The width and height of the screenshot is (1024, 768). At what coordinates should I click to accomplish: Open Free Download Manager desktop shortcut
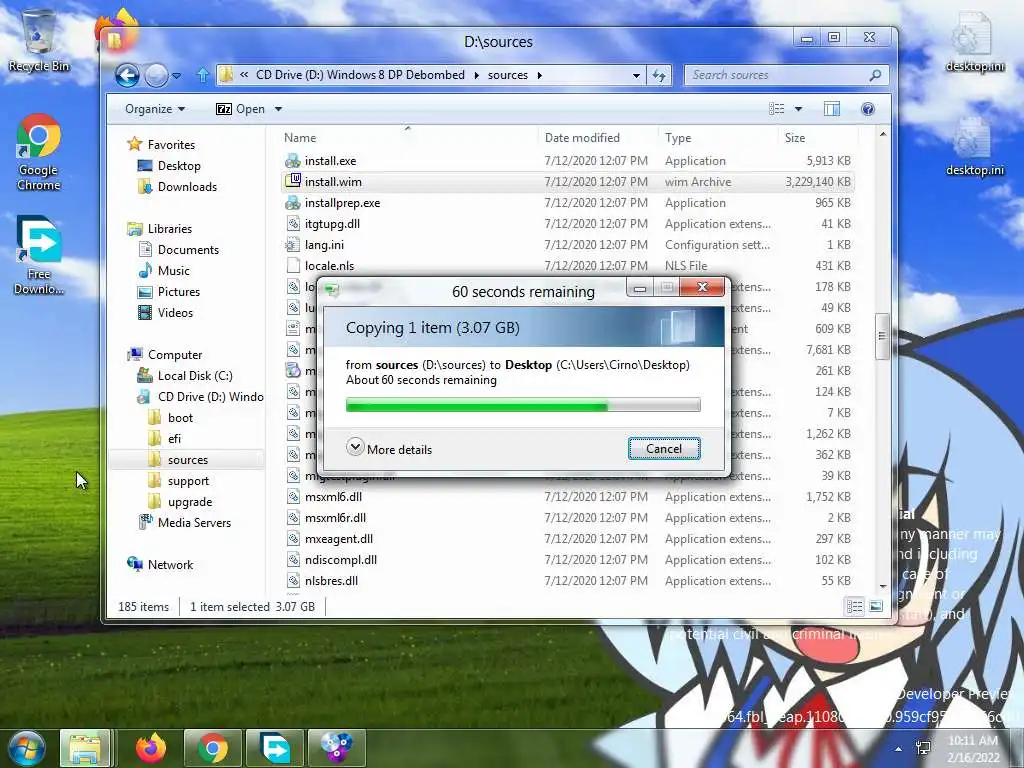click(39, 255)
